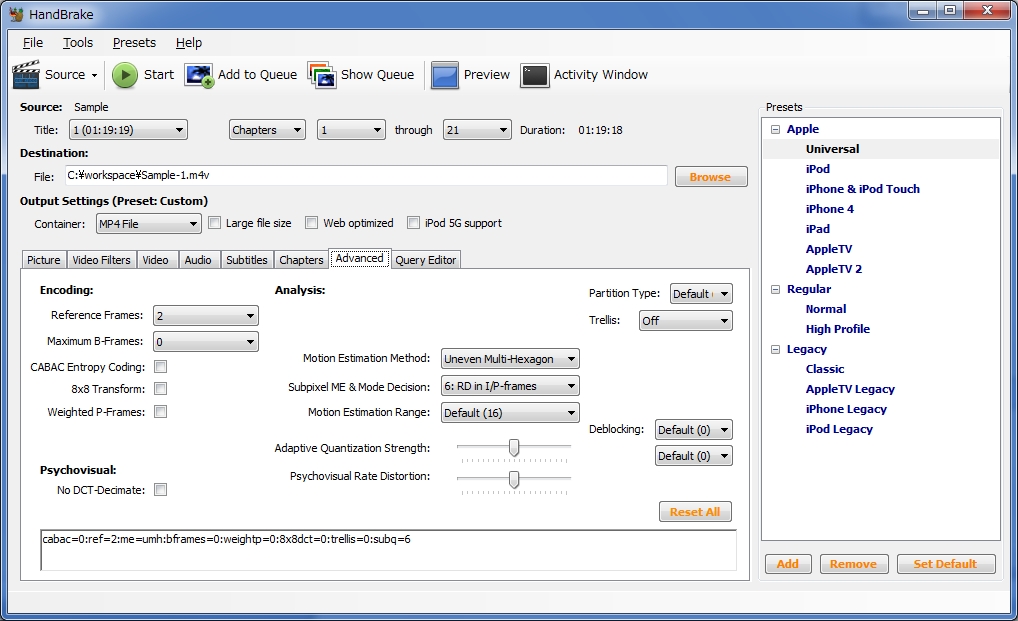Check the No DCT-Decimate option
The height and width of the screenshot is (621, 1018).
(160, 490)
